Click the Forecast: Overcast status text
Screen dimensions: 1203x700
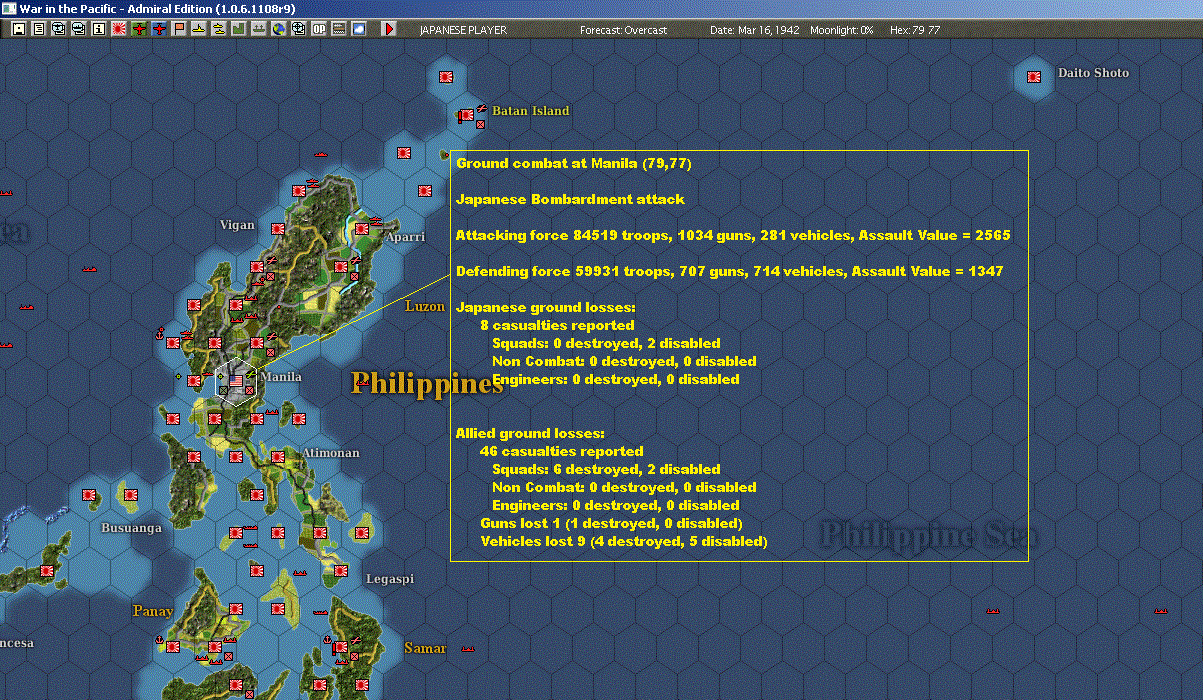[x=623, y=30]
